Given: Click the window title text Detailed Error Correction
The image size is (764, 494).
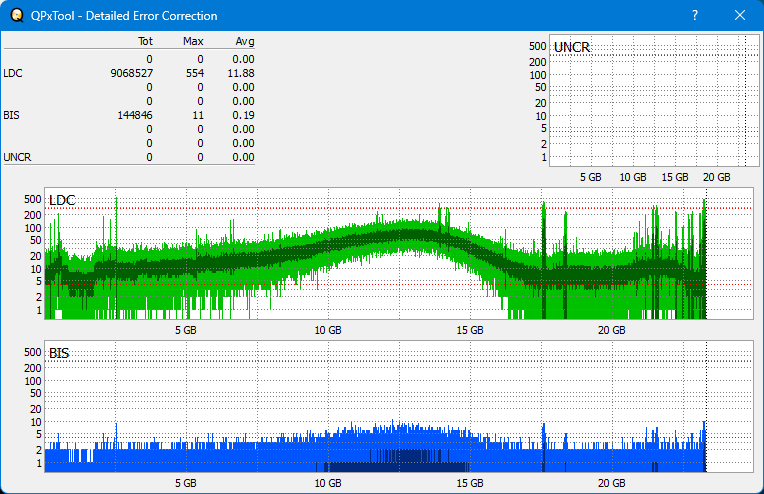Looking at the screenshot, I should point(152,16).
